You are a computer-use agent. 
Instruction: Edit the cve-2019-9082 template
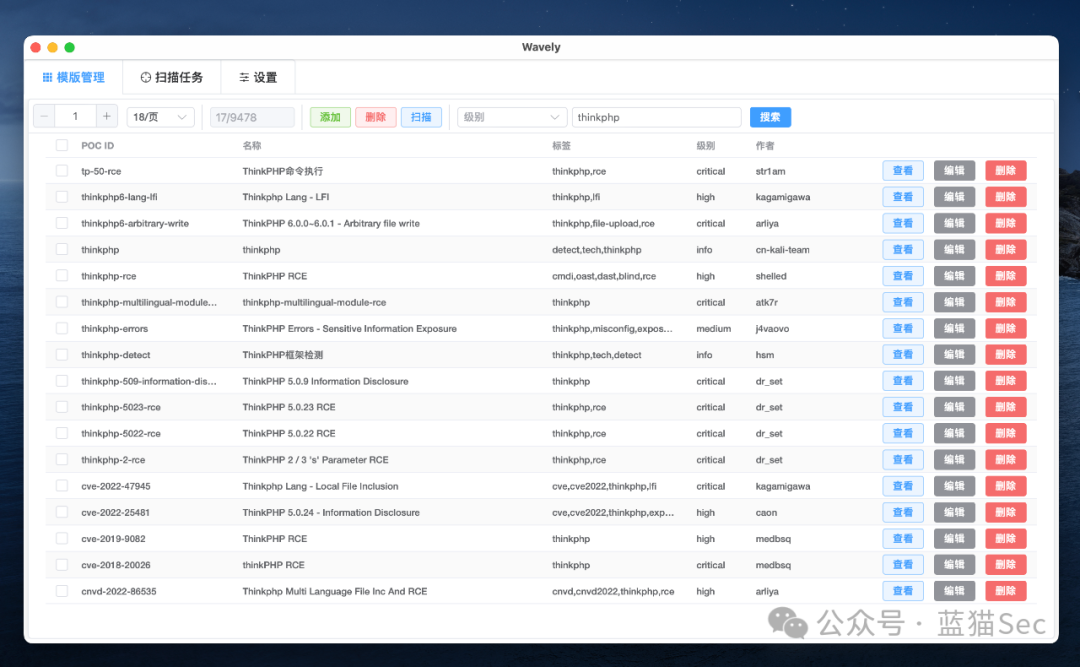[954, 539]
